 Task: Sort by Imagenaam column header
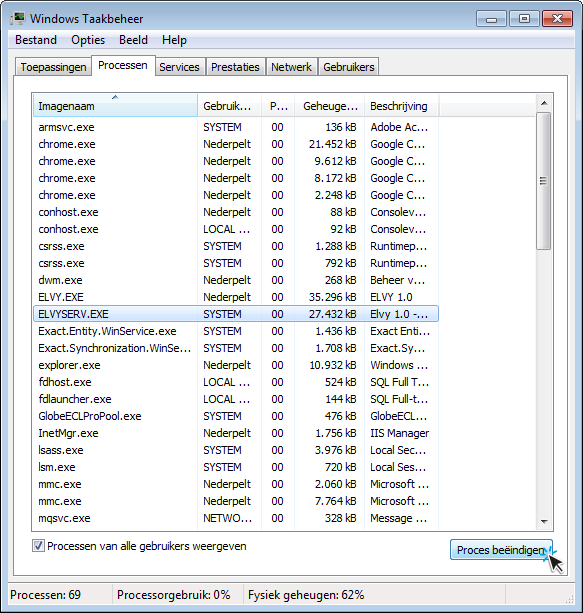click(115, 106)
